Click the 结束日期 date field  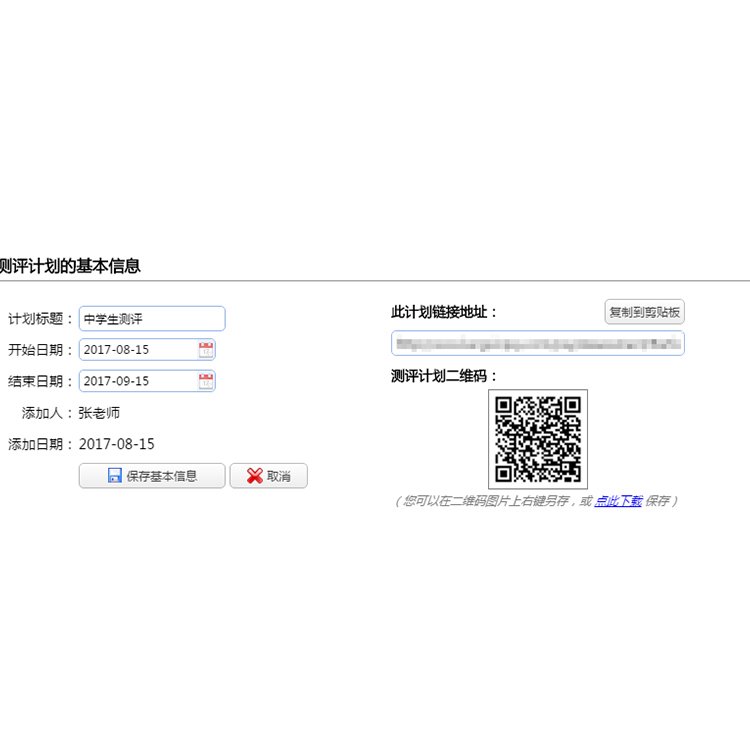pos(147,381)
